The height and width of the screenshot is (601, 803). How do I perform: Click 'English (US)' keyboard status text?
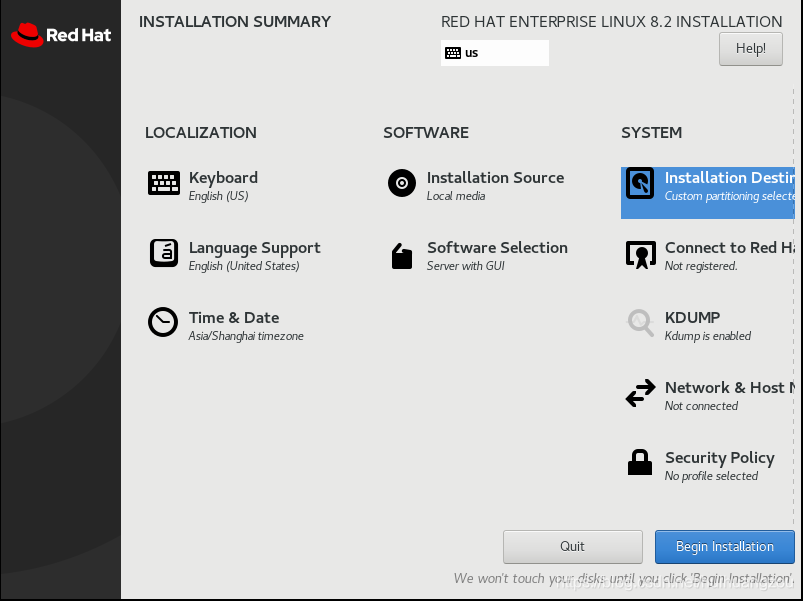(x=219, y=196)
